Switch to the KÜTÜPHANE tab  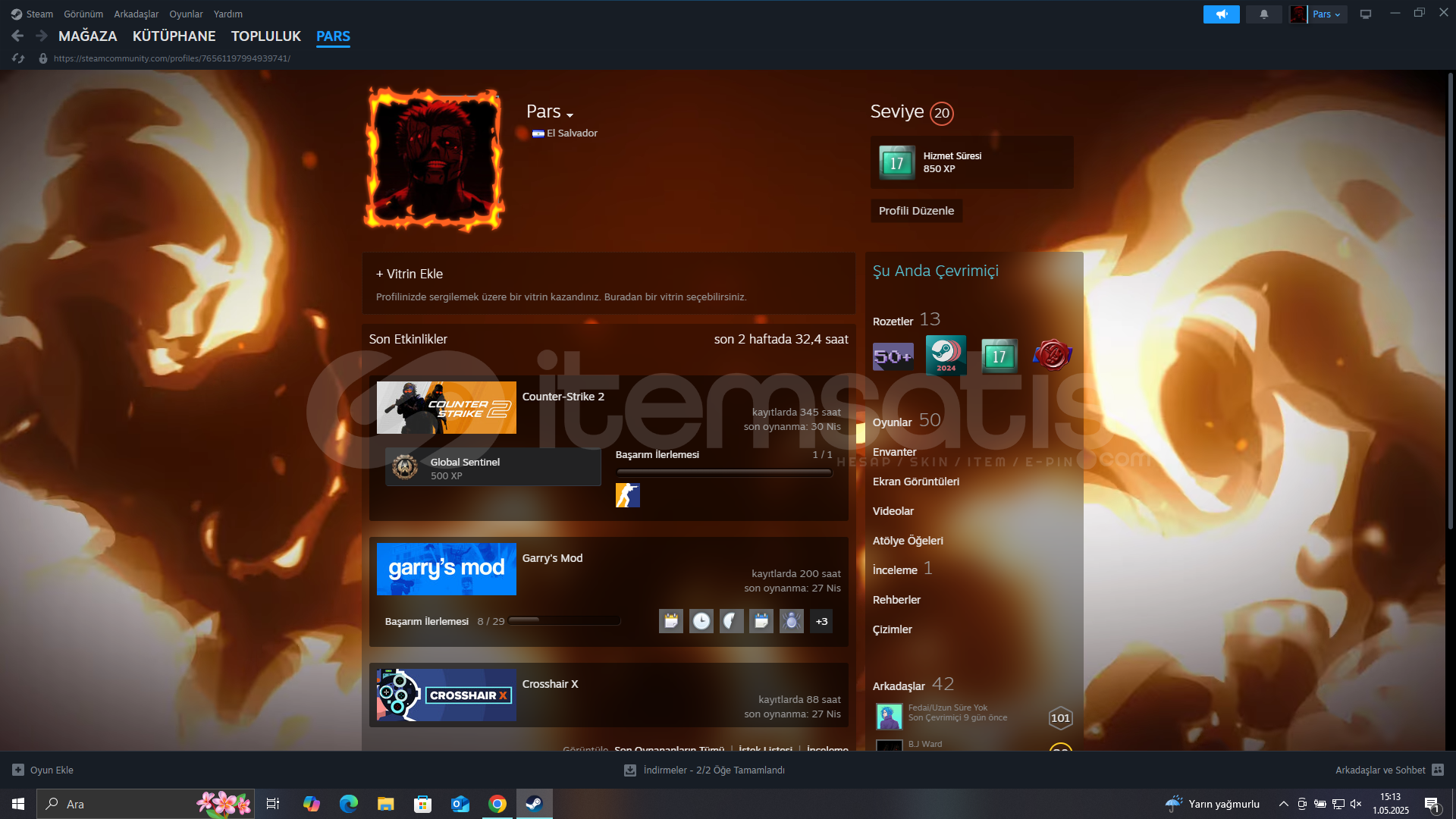(x=174, y=36)
